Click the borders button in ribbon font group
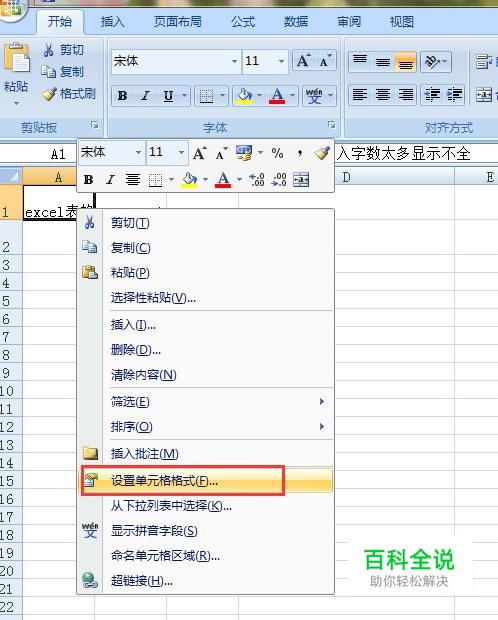 pyautogui.click(x=206, y=96)
